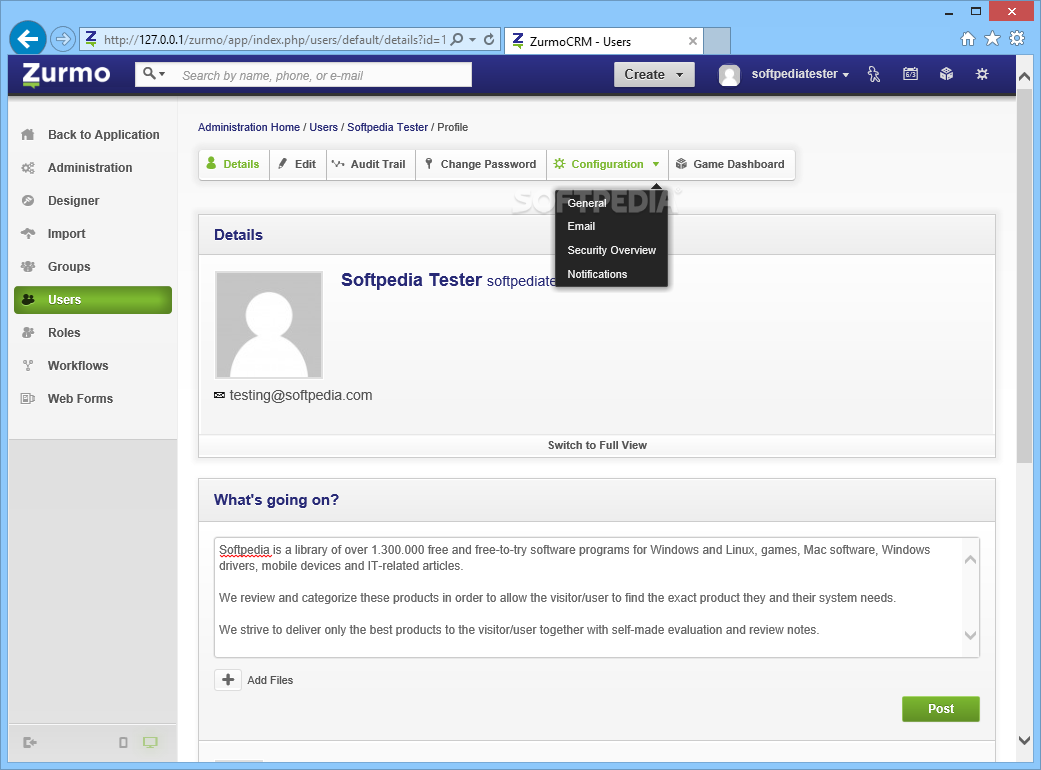Click the Import upload icon
Image resolution: width=1041 pixels, height=770 pixels.
[28, 234]
